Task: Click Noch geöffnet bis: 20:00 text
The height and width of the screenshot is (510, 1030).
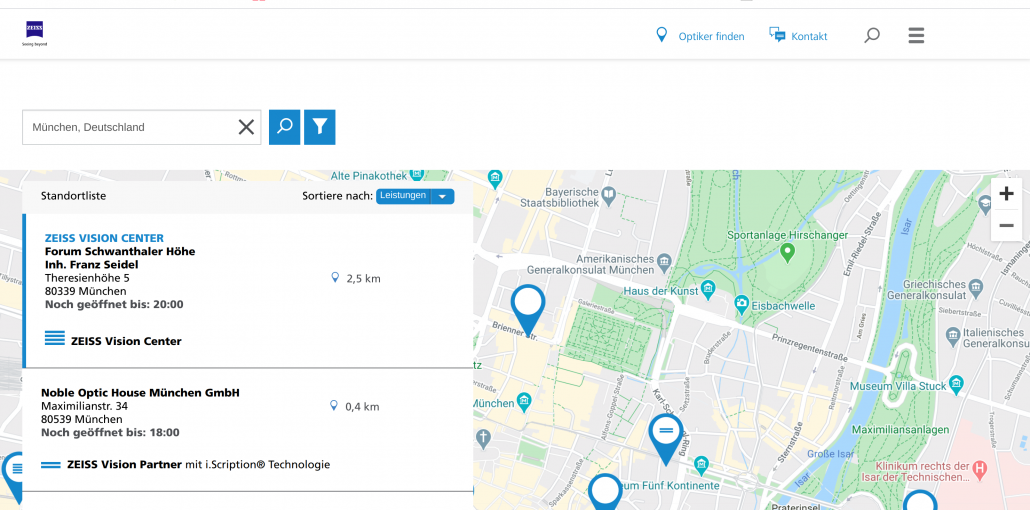Action: click(x=114, y=304)
